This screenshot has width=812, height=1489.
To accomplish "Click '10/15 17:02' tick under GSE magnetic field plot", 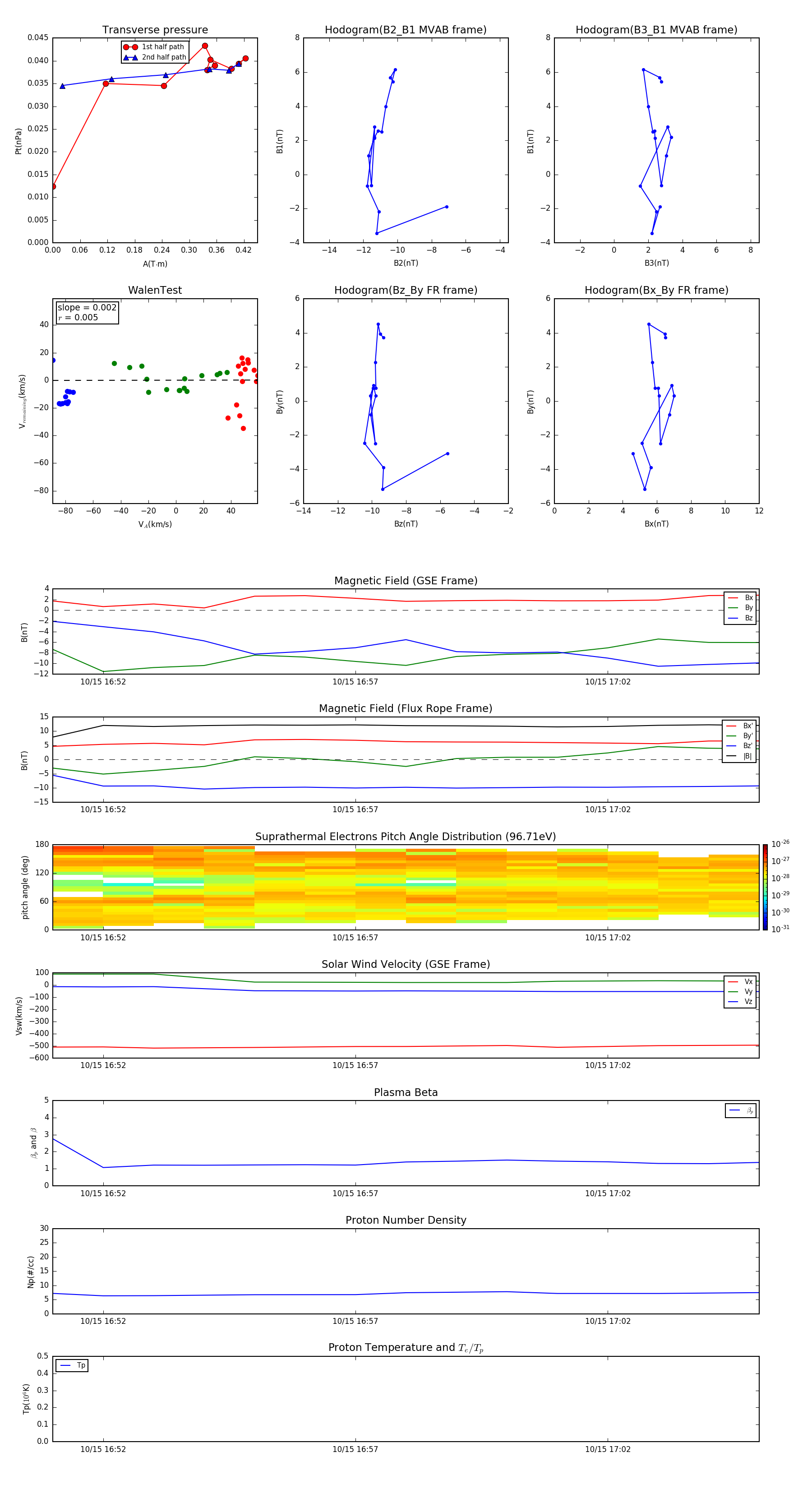I will coord(607,681).
